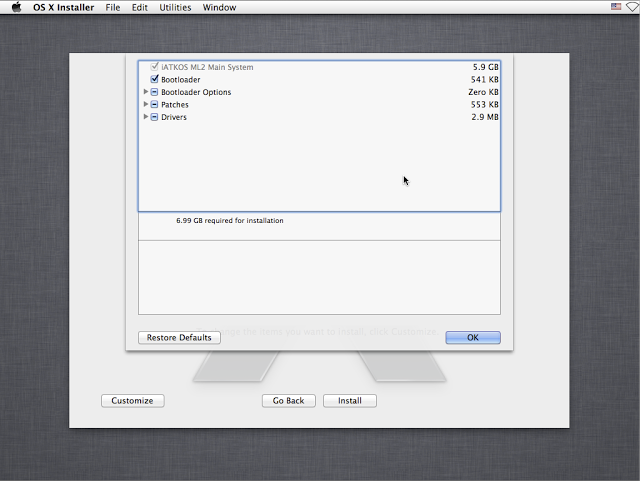
Task: Click the 541 KB size value
Action: point(484,80)
